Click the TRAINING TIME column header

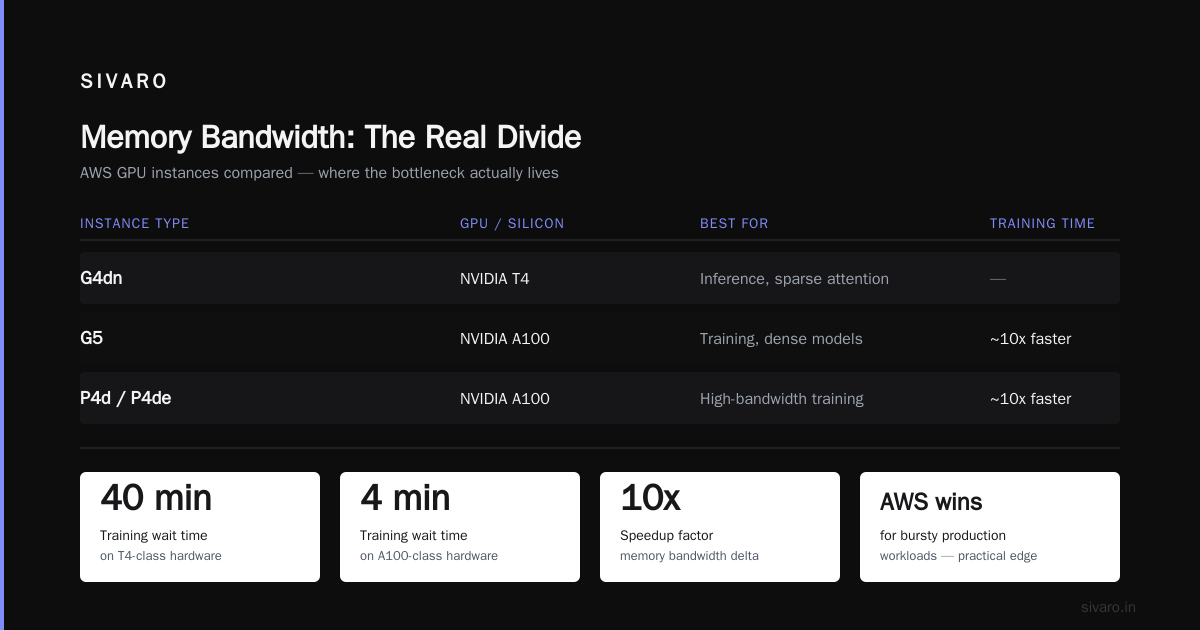pyautogui.click(x=1042, y=223)
